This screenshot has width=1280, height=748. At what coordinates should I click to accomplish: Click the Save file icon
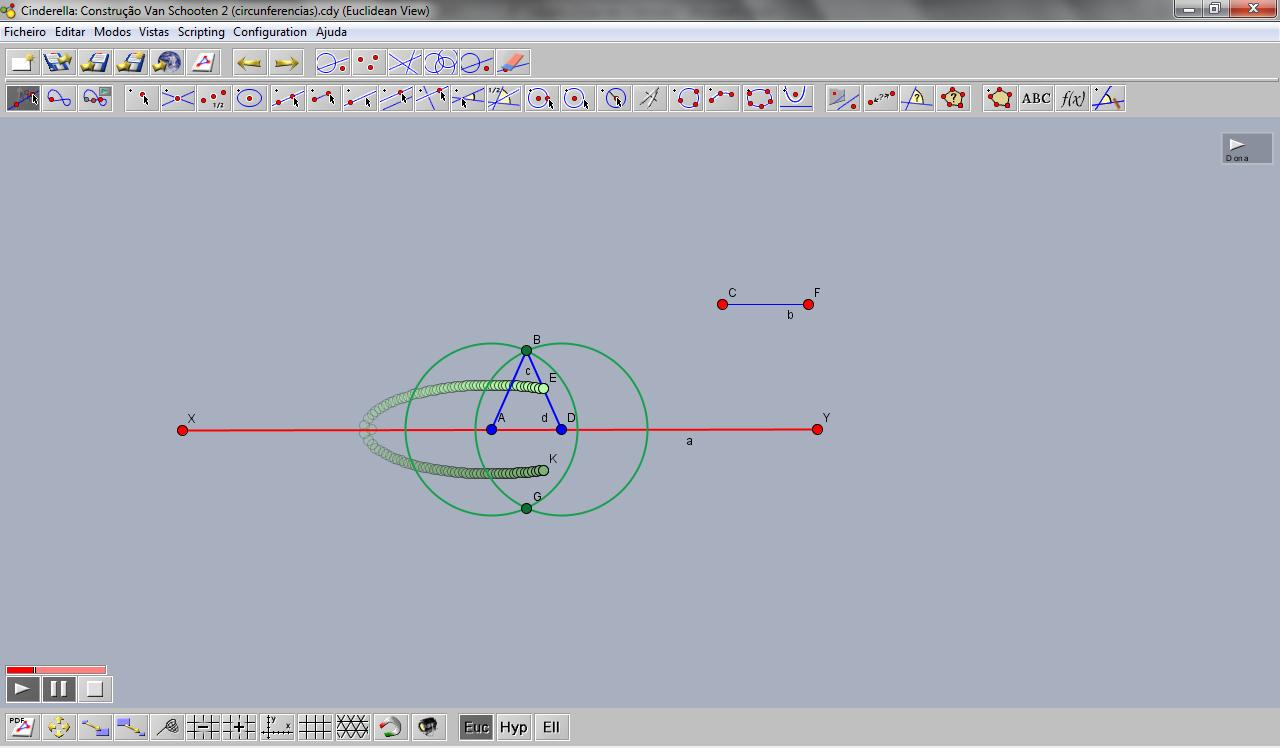94,63
